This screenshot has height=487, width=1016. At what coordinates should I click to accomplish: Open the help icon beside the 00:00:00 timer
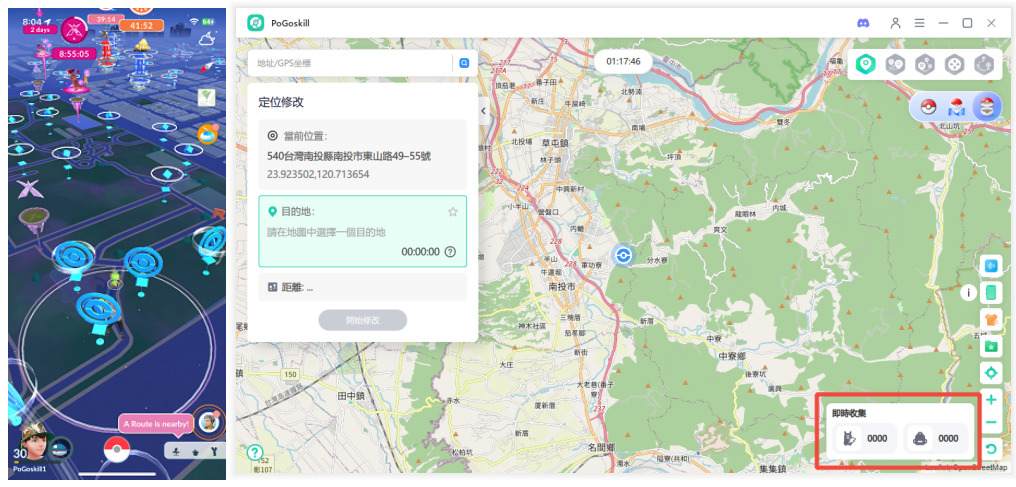(x=450, y=252)
